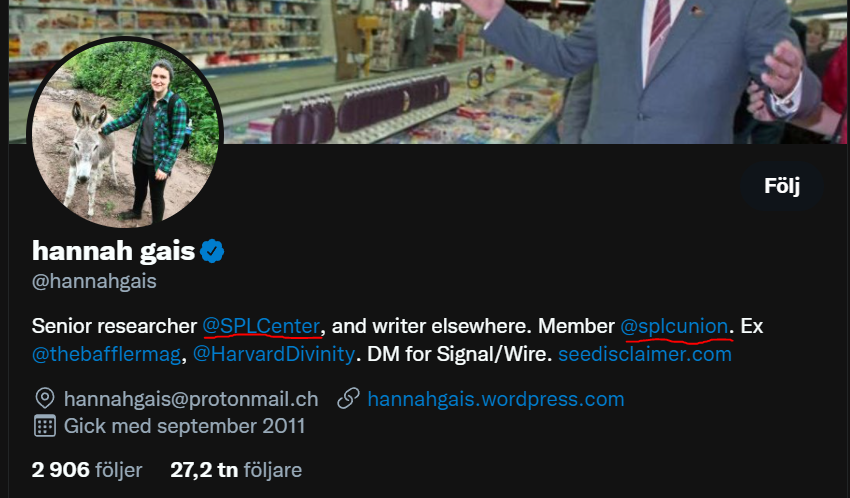Visit the @thebafflermag profile link

(106, 354)
